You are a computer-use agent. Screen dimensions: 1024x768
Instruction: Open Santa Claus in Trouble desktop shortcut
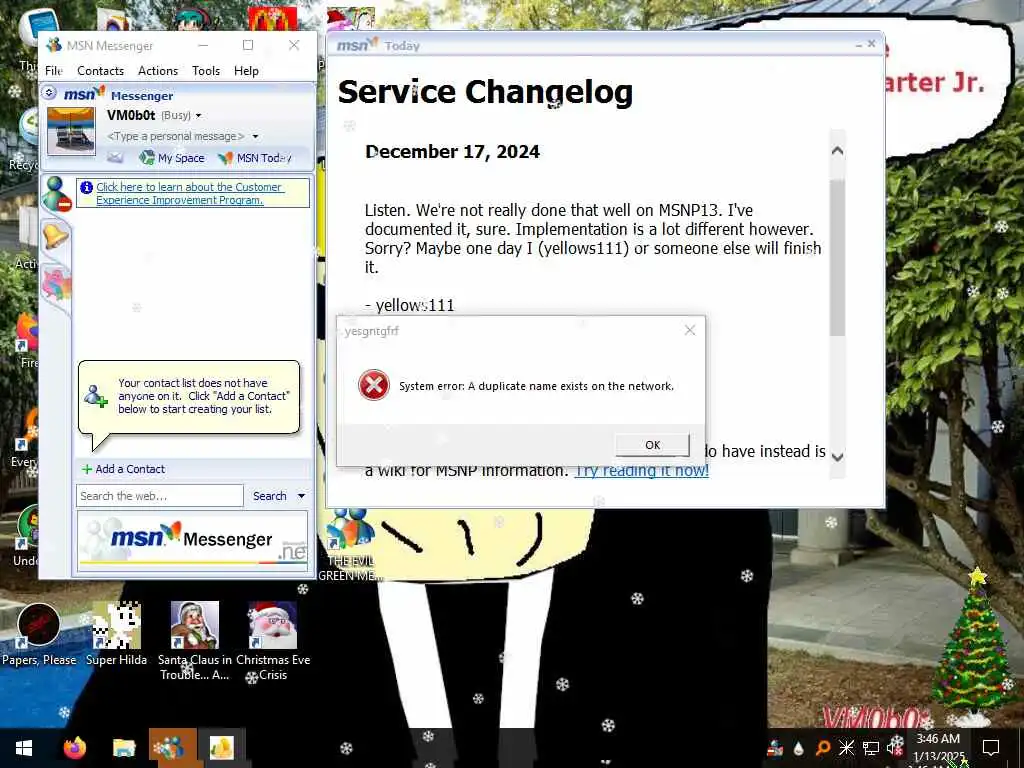pyautogui.click(x=195, y=641)
